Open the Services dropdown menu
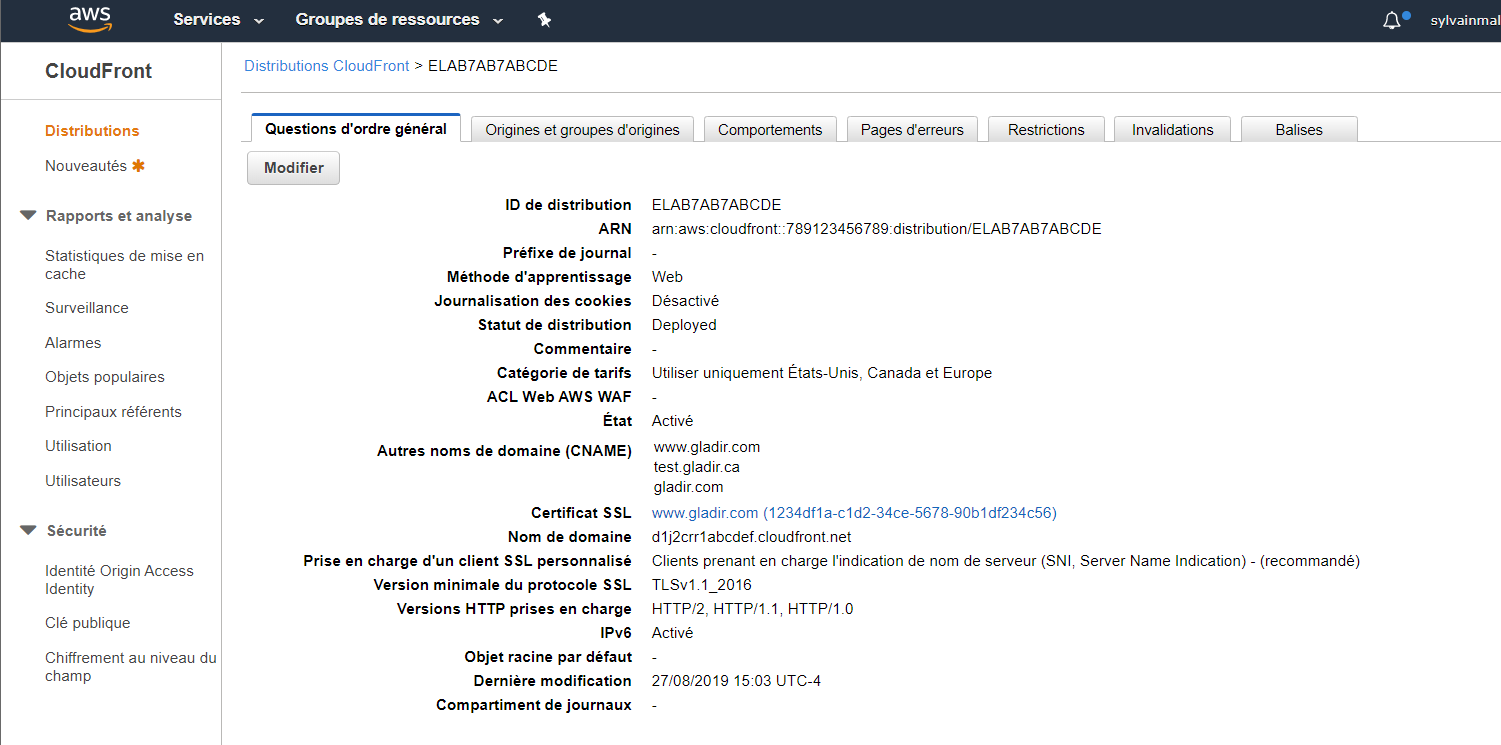This screenshot has width=1501, height=745. pos(218,19)
